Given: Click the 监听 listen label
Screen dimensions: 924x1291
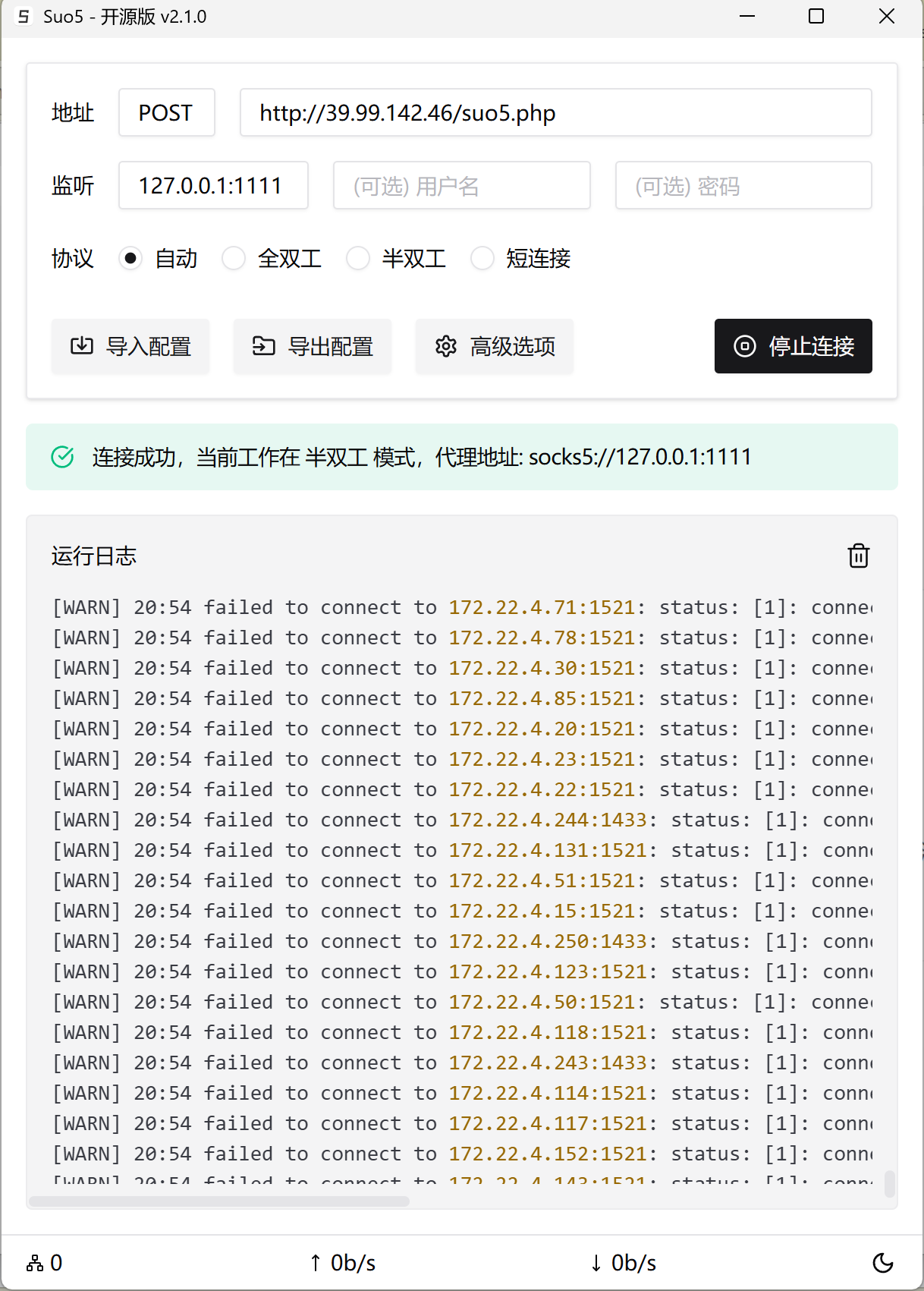Looking at the screenshot, I should tap(73, 185).
